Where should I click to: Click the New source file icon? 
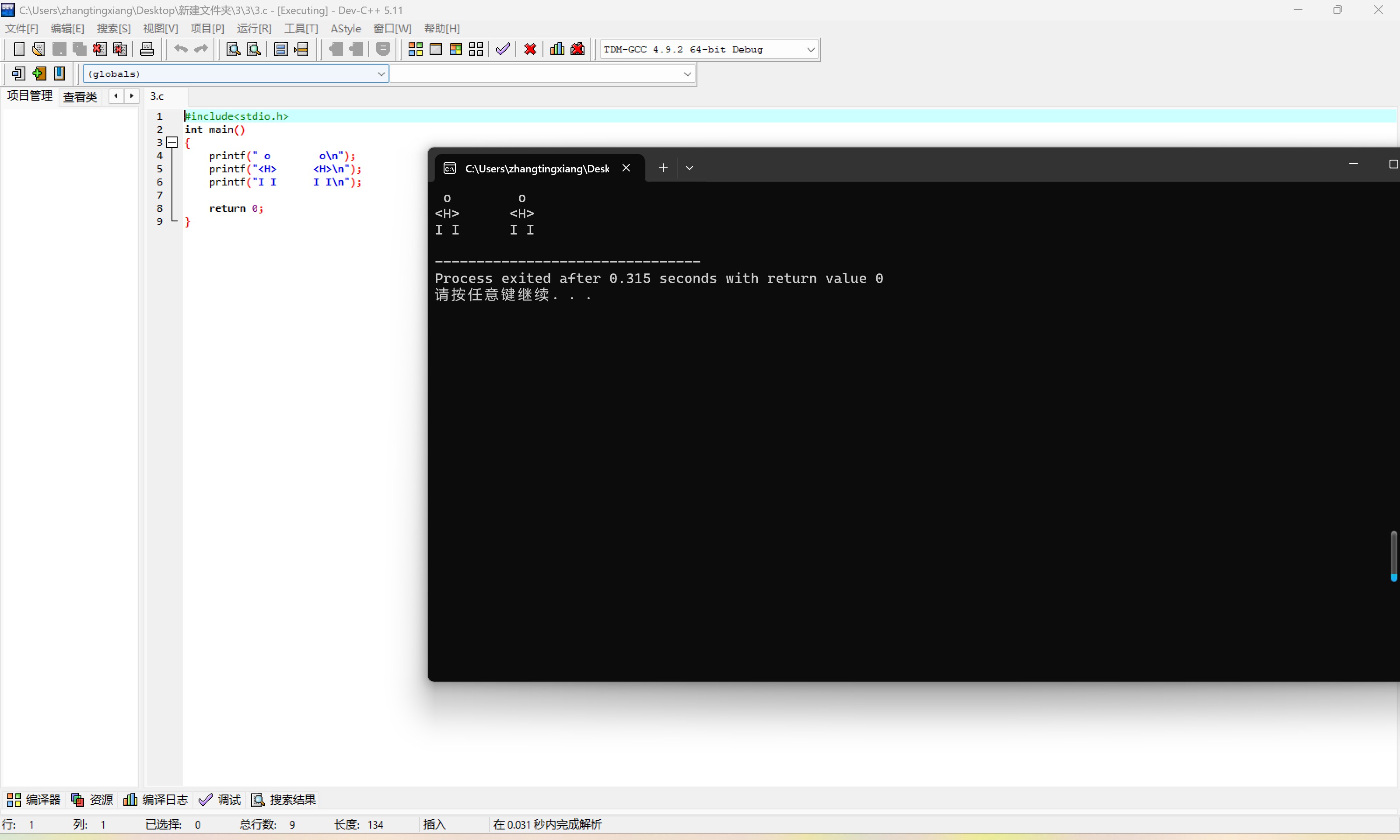[19, 49]
